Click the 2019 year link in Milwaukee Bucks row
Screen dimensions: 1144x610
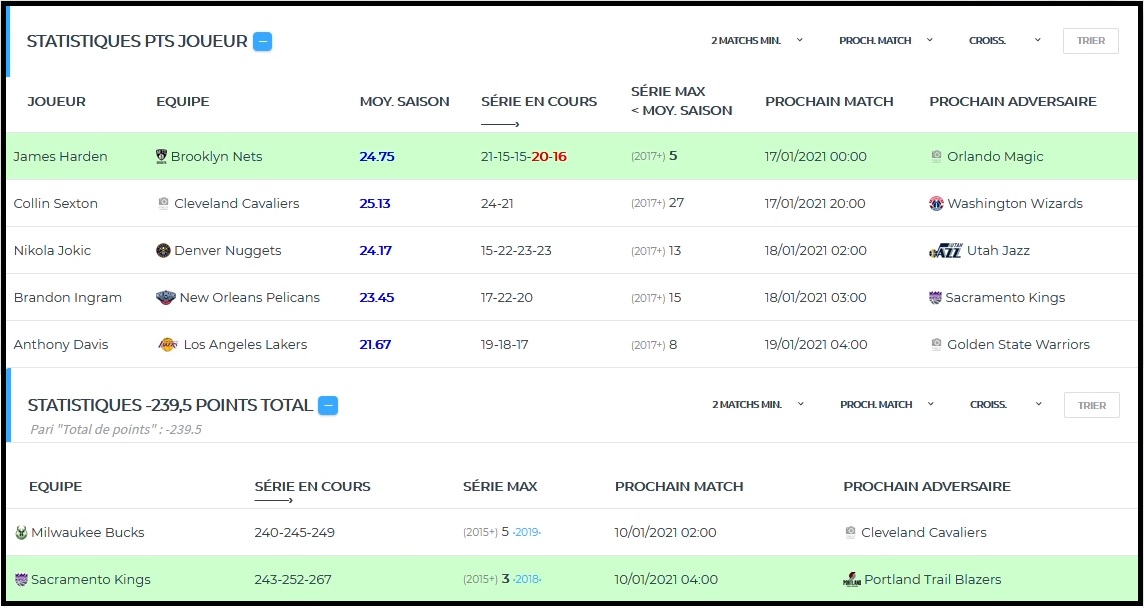(526, 533)
